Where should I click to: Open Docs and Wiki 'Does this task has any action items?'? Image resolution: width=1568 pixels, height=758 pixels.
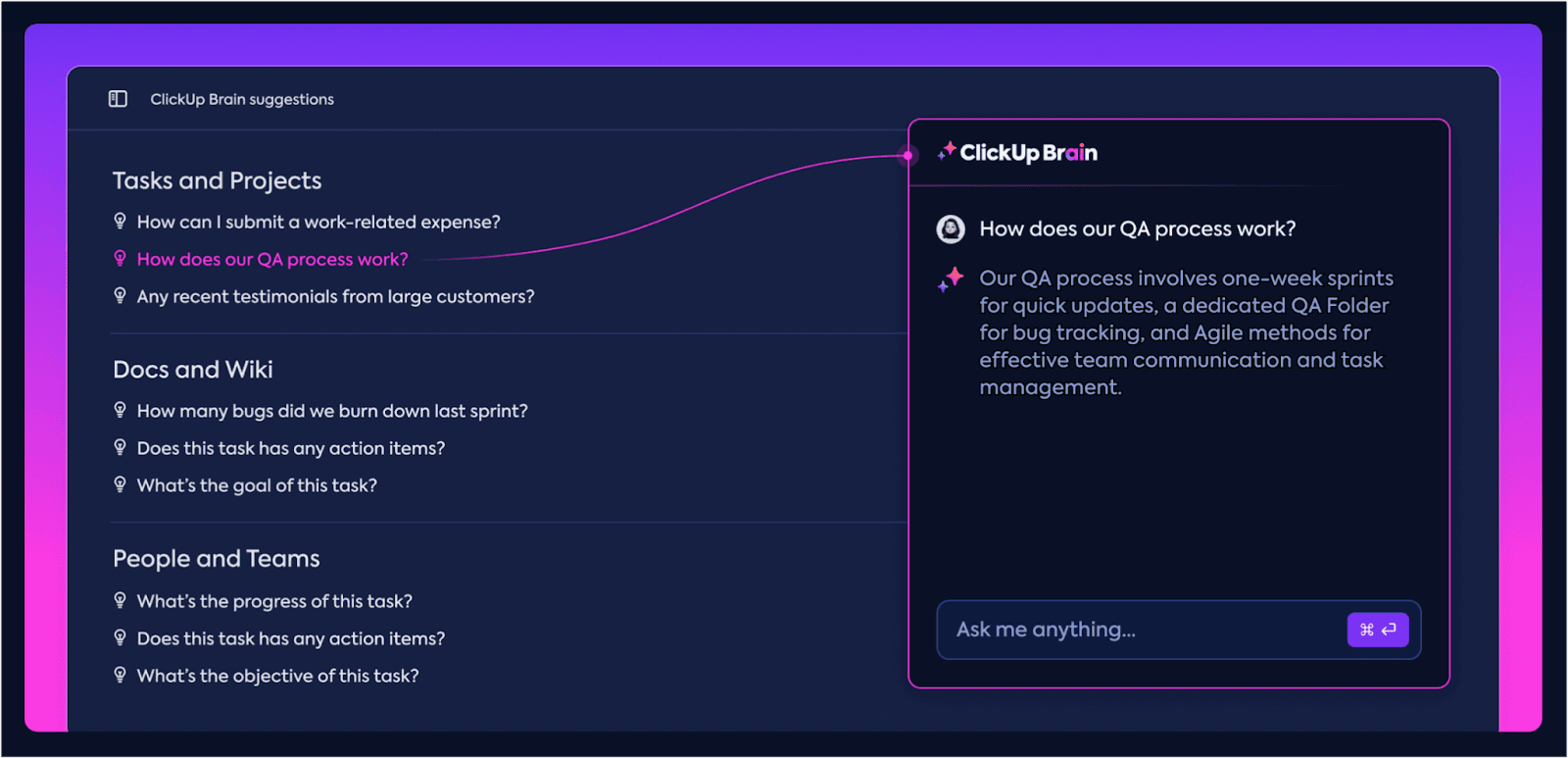(x=291, y=448)
